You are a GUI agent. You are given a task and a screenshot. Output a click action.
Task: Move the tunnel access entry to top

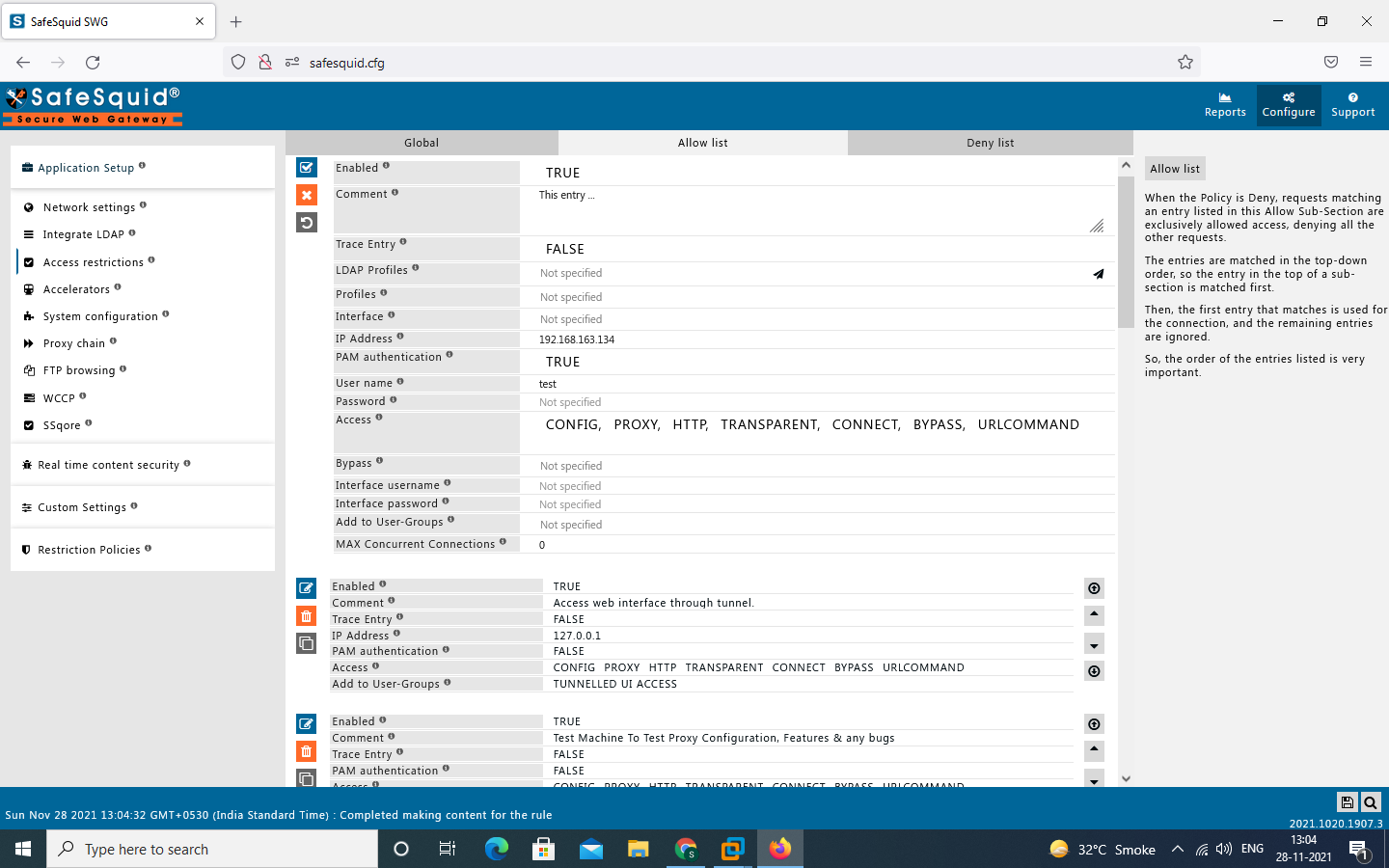[1094, 588]
